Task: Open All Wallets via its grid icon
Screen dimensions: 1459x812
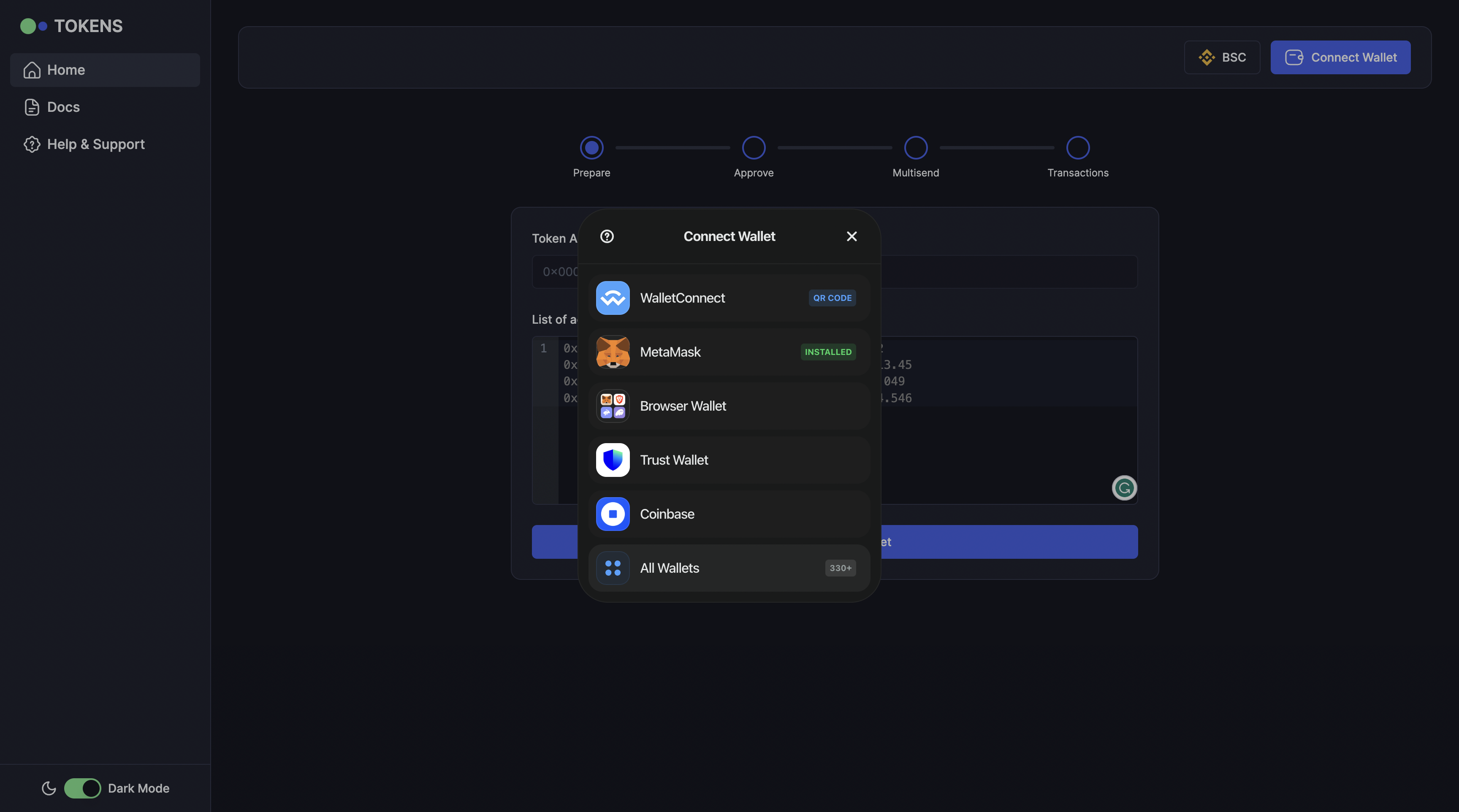Action: (x=612, y=568)
